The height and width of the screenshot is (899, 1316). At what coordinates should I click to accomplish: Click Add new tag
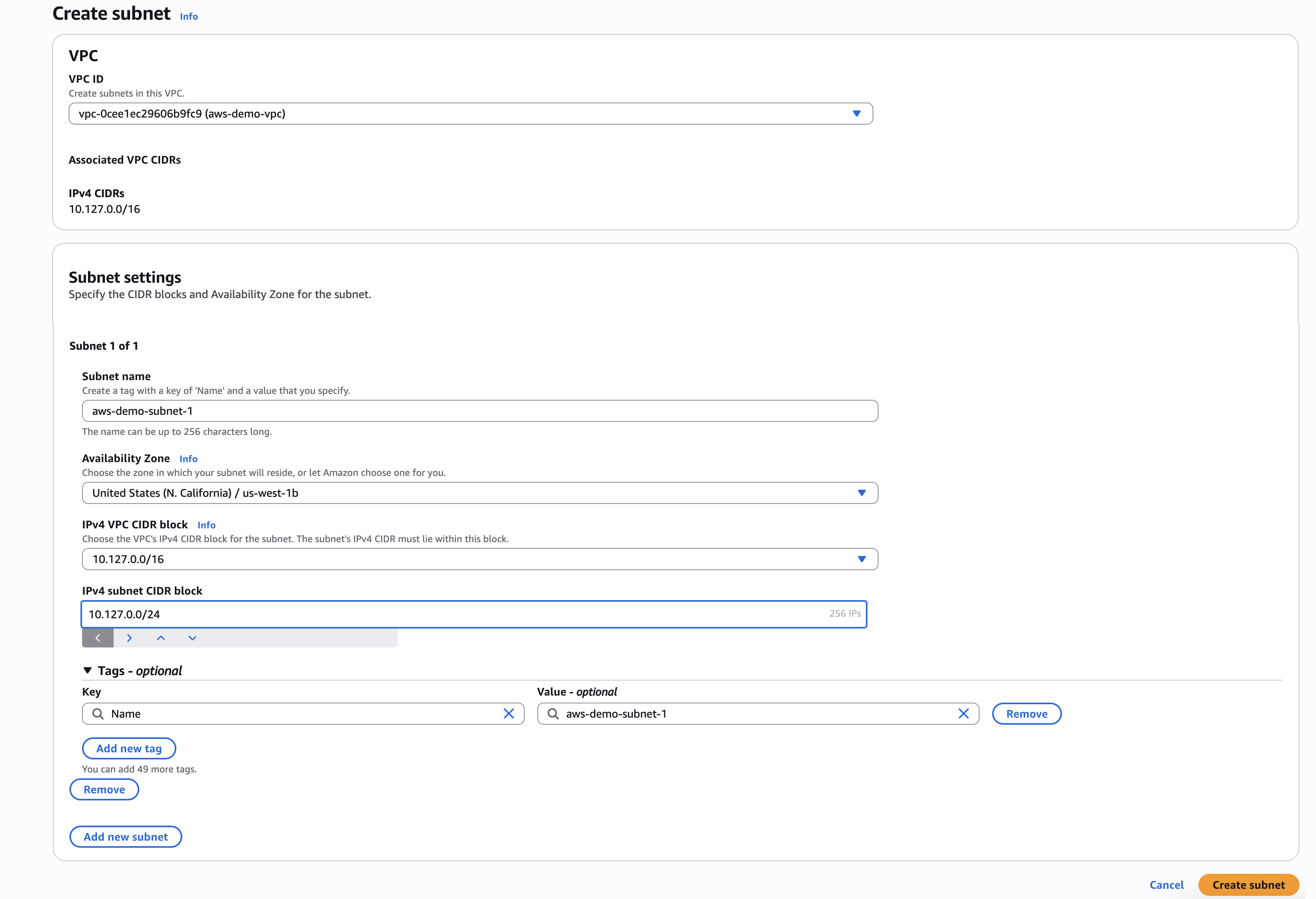pos(129,748)
